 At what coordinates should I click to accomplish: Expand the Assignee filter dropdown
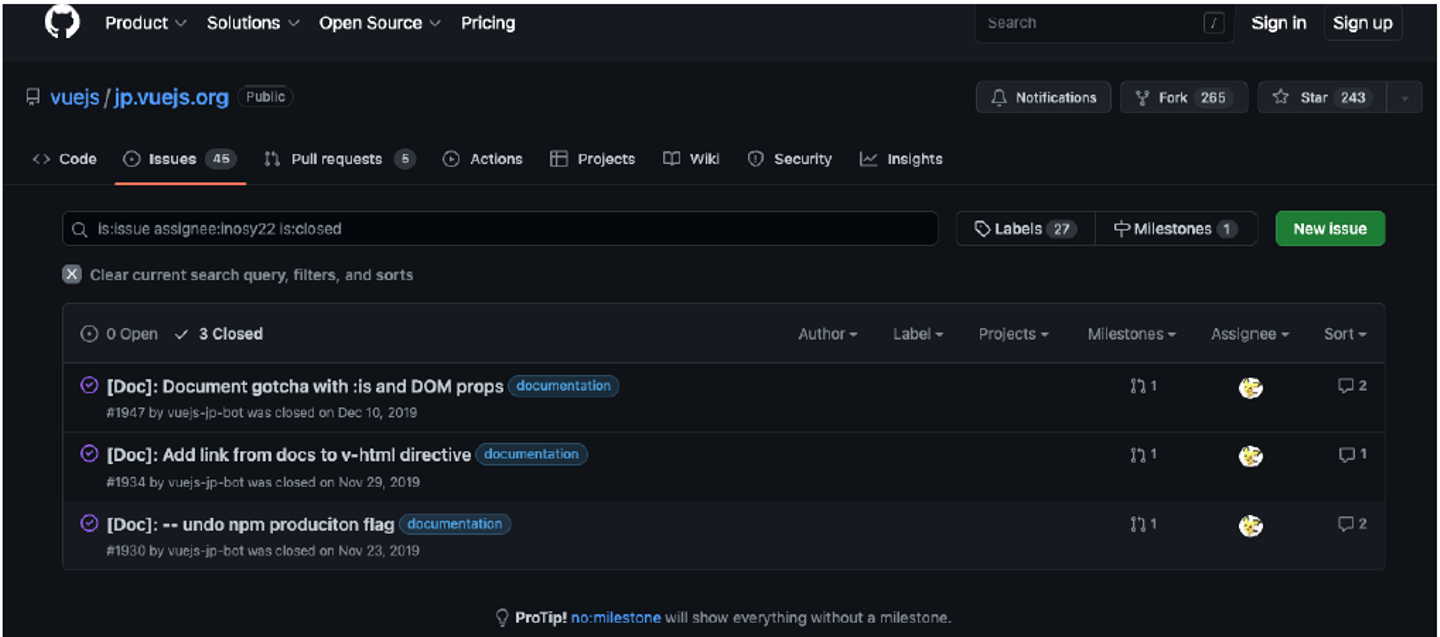[x=1249, y=334]
